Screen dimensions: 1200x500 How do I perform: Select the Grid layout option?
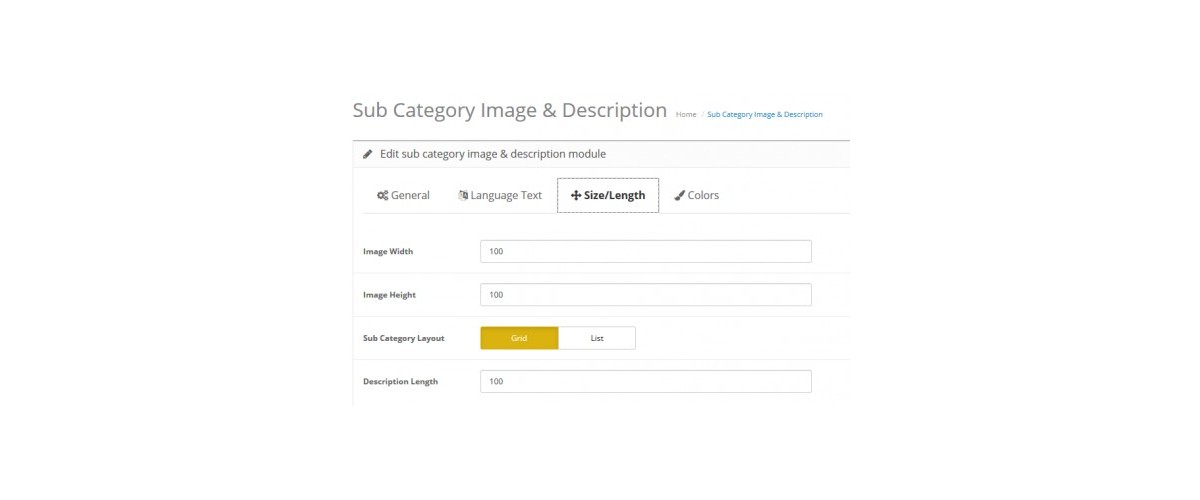click(519, 338)
